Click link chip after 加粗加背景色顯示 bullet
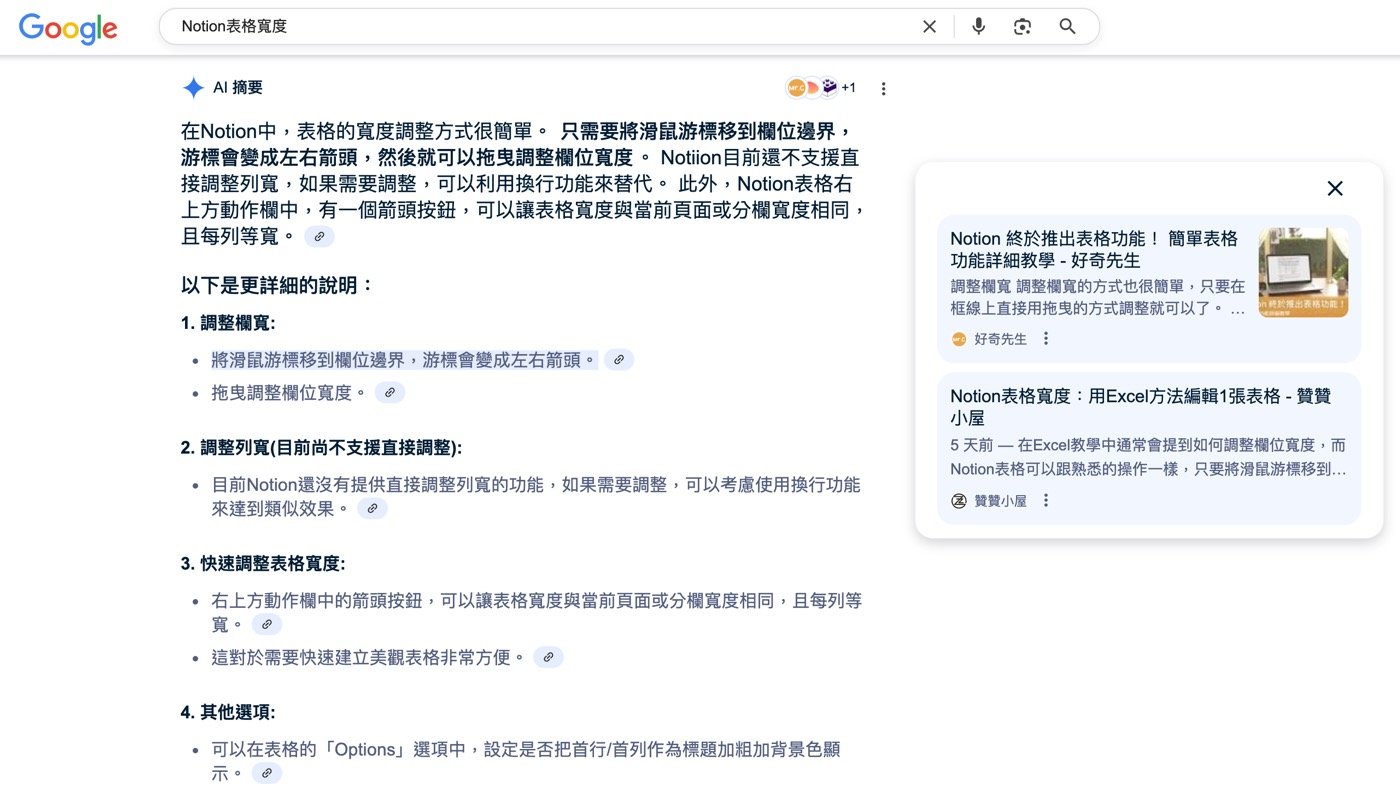Image resolution: width=1400 pixels, height=788 pixels. (x=267, y=774)
